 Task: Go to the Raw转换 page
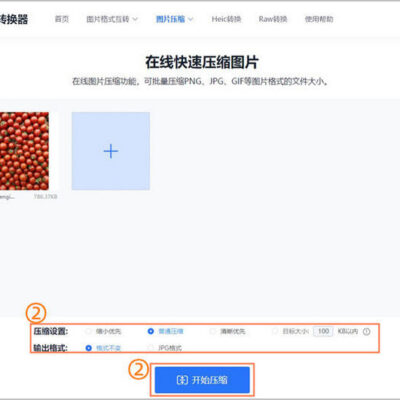[x=273, y=19]
